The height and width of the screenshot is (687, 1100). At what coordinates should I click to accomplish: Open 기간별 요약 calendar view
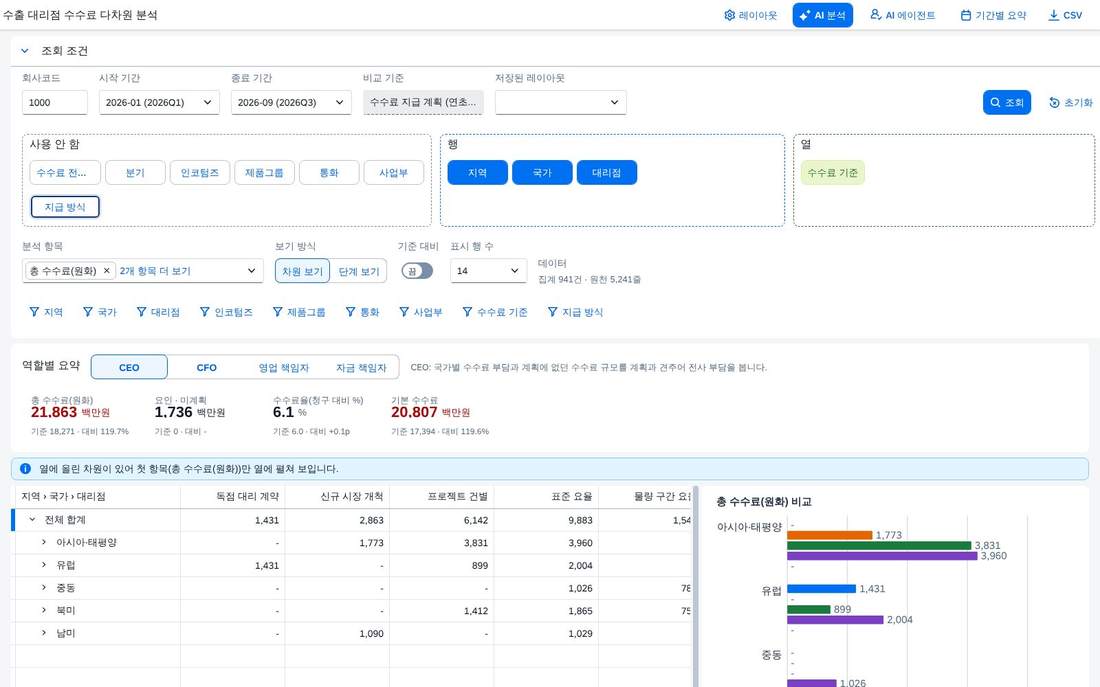point(993,15)
